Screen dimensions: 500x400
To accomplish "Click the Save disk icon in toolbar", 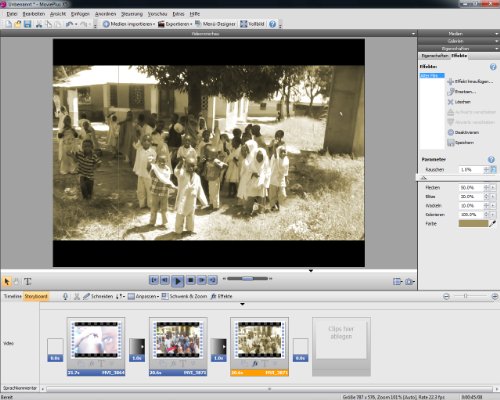I will tap(27, 24).
